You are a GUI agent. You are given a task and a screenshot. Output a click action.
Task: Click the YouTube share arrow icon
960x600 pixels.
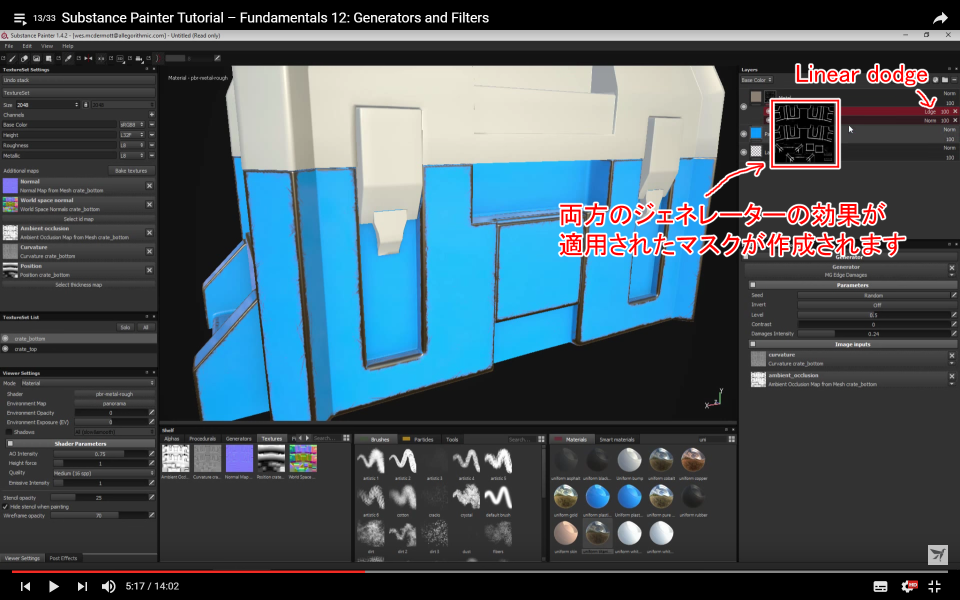940,18
